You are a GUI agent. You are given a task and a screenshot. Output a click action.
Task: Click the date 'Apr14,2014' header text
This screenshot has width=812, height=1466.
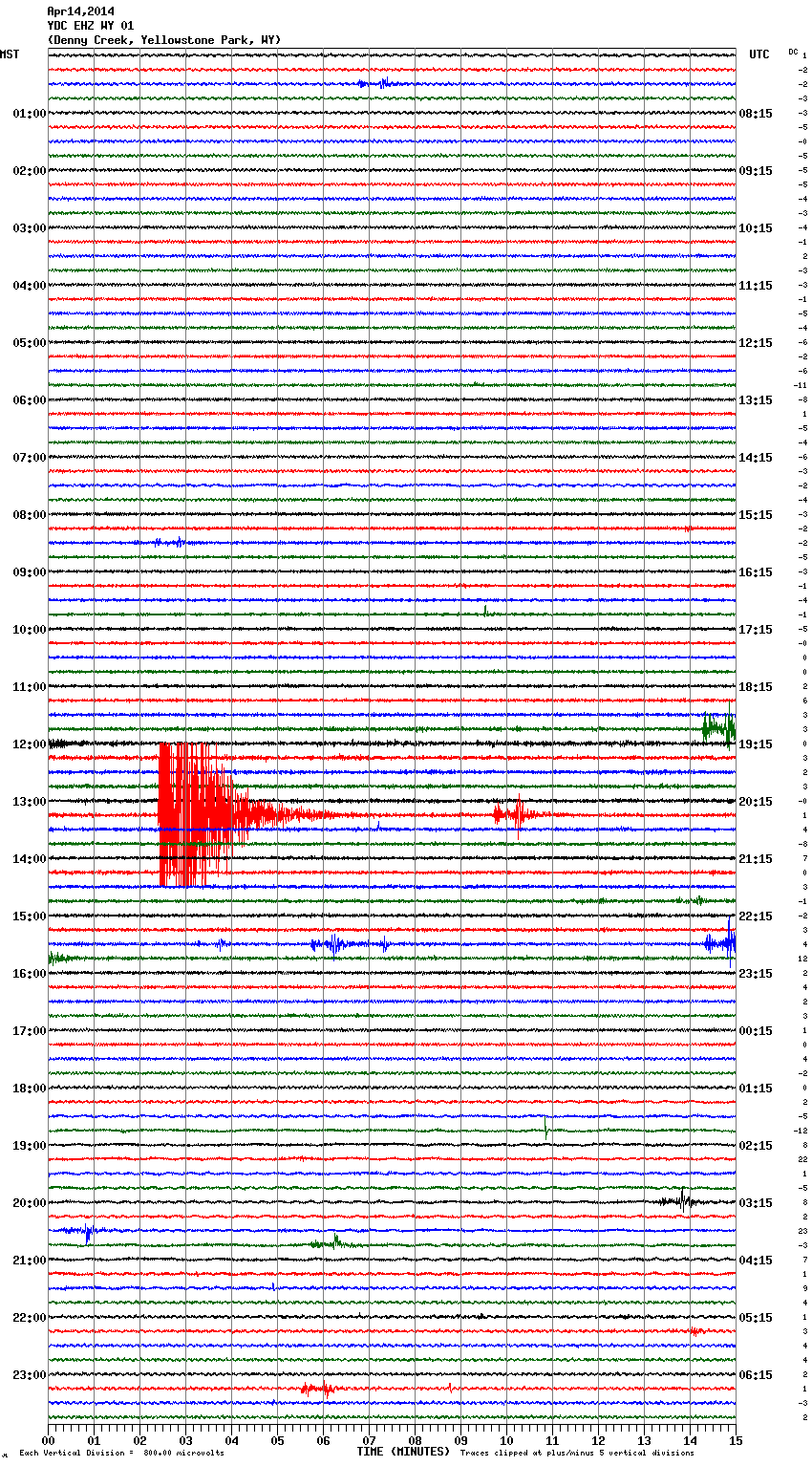click(80, 11)
